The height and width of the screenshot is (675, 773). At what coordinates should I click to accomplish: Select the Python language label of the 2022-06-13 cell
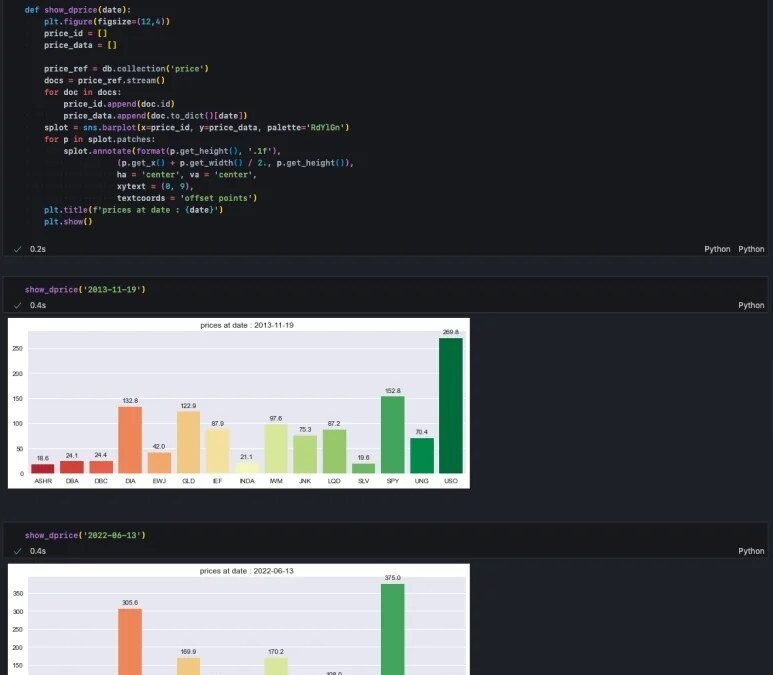coord(751,551)
